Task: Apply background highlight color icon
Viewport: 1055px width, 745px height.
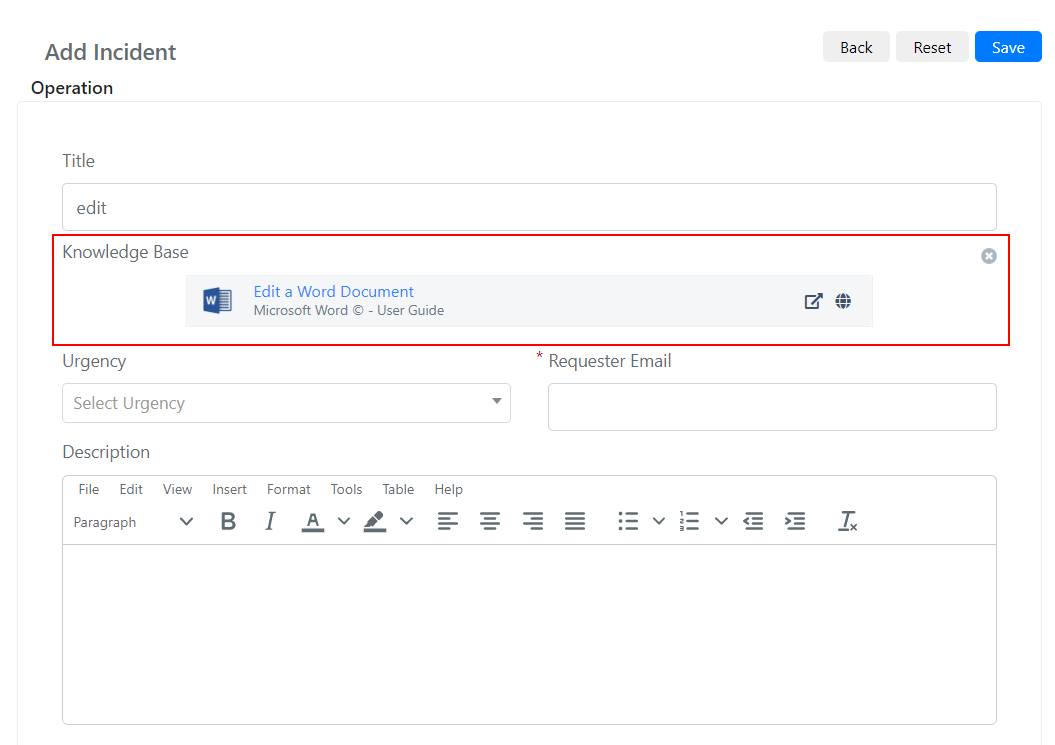Action: click(x=375, y=522)
